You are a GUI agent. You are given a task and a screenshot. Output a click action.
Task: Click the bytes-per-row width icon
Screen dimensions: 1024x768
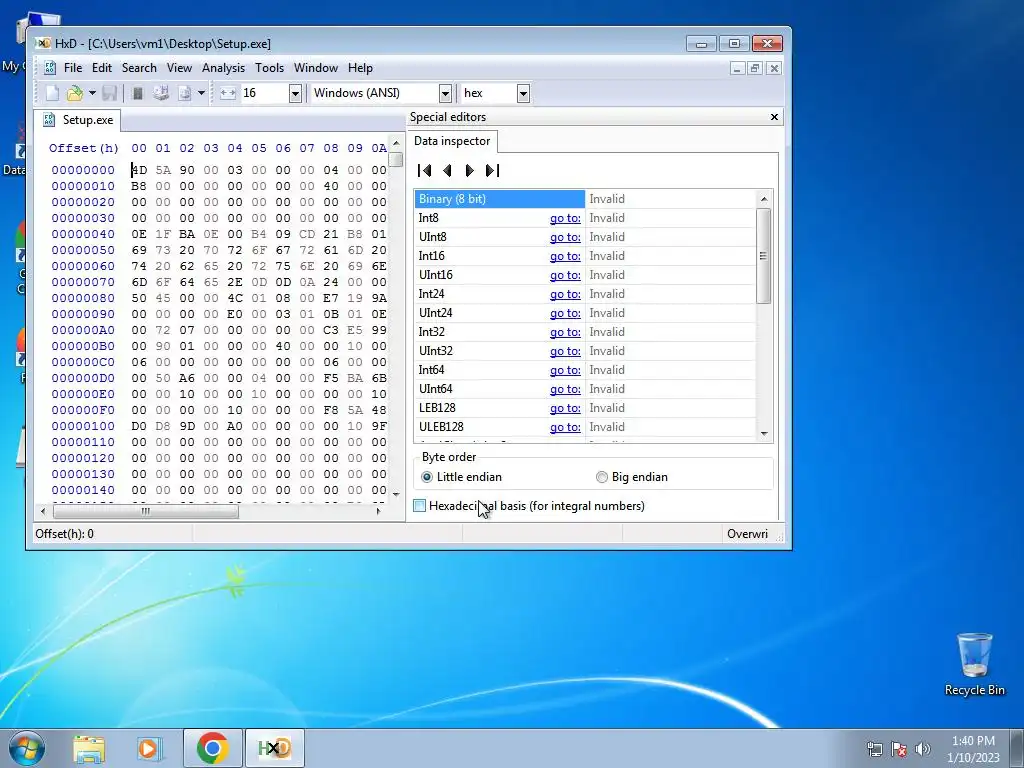pos(228,93)
